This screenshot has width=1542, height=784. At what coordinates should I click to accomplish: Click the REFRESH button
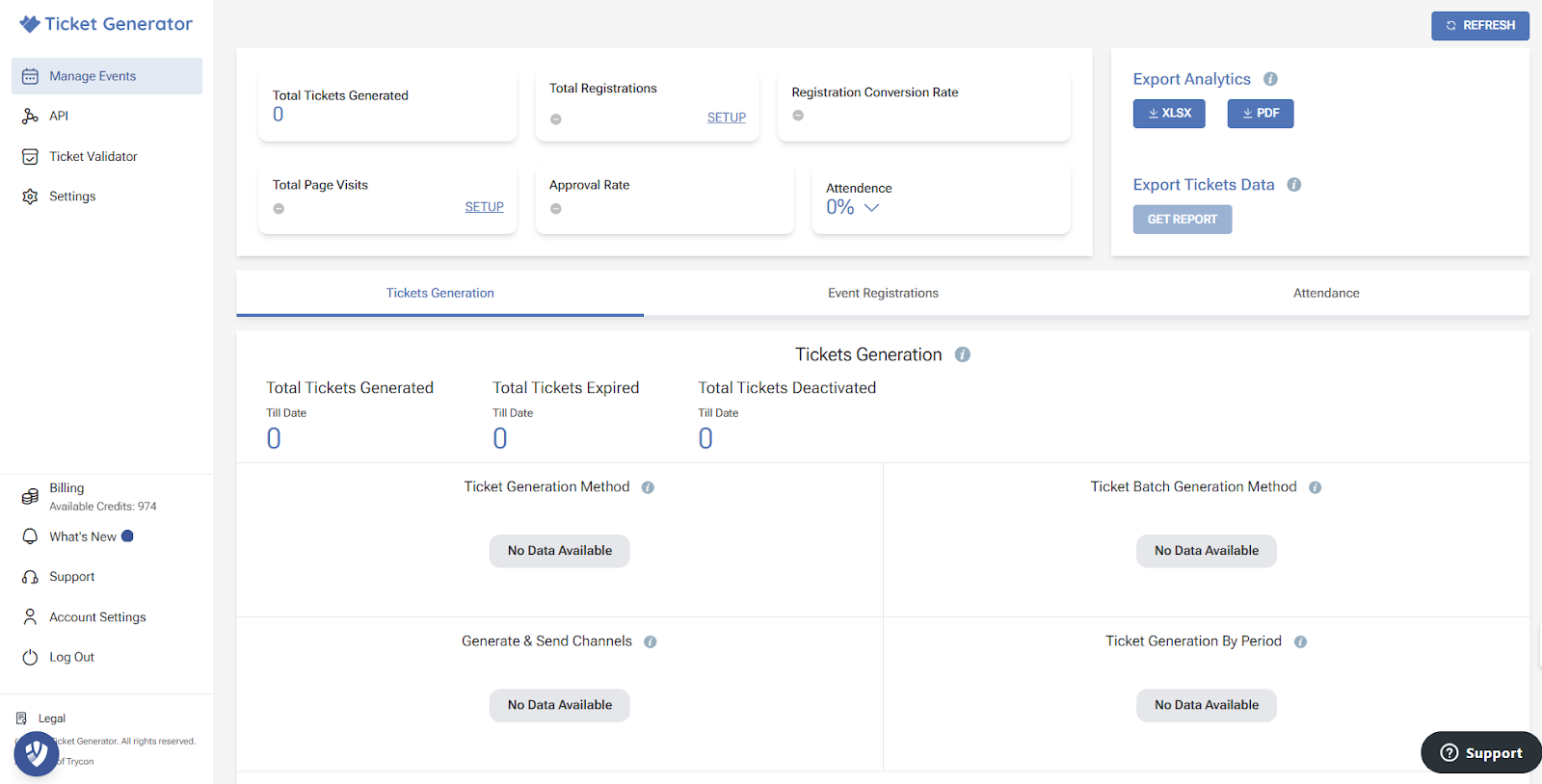[1480, 25]
